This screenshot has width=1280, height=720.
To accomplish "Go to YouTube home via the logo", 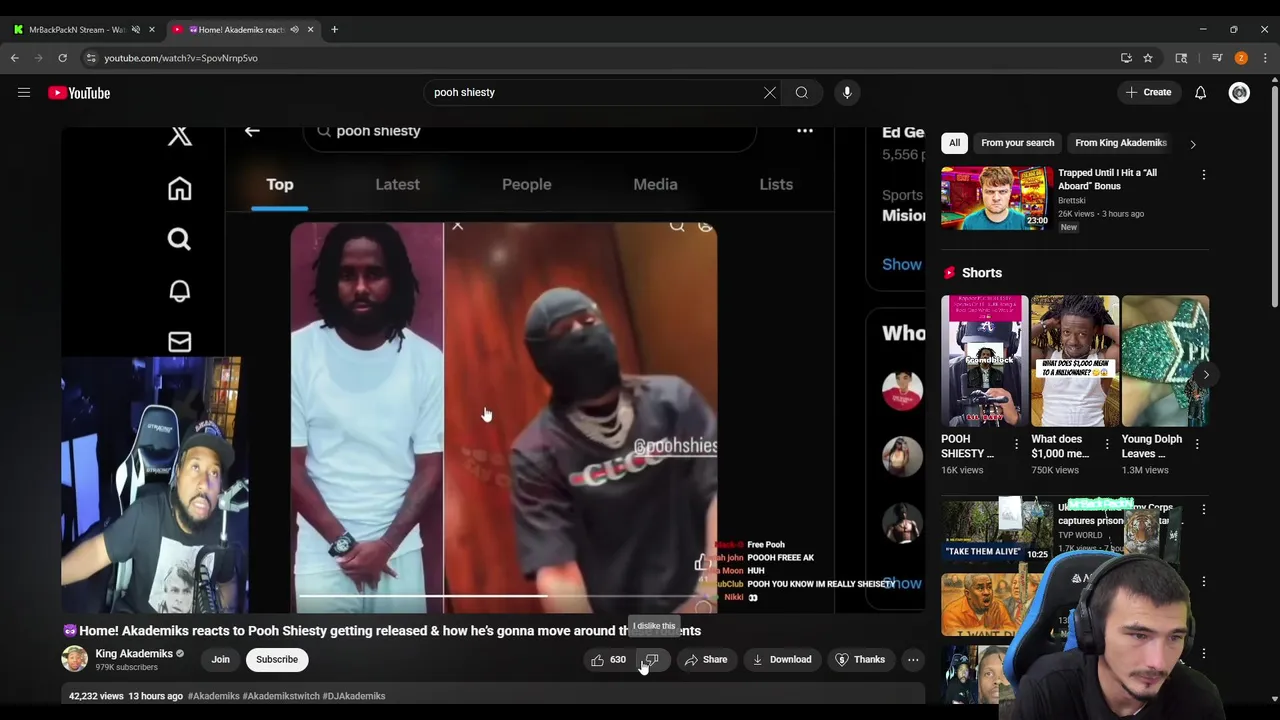I will point(79,93).
